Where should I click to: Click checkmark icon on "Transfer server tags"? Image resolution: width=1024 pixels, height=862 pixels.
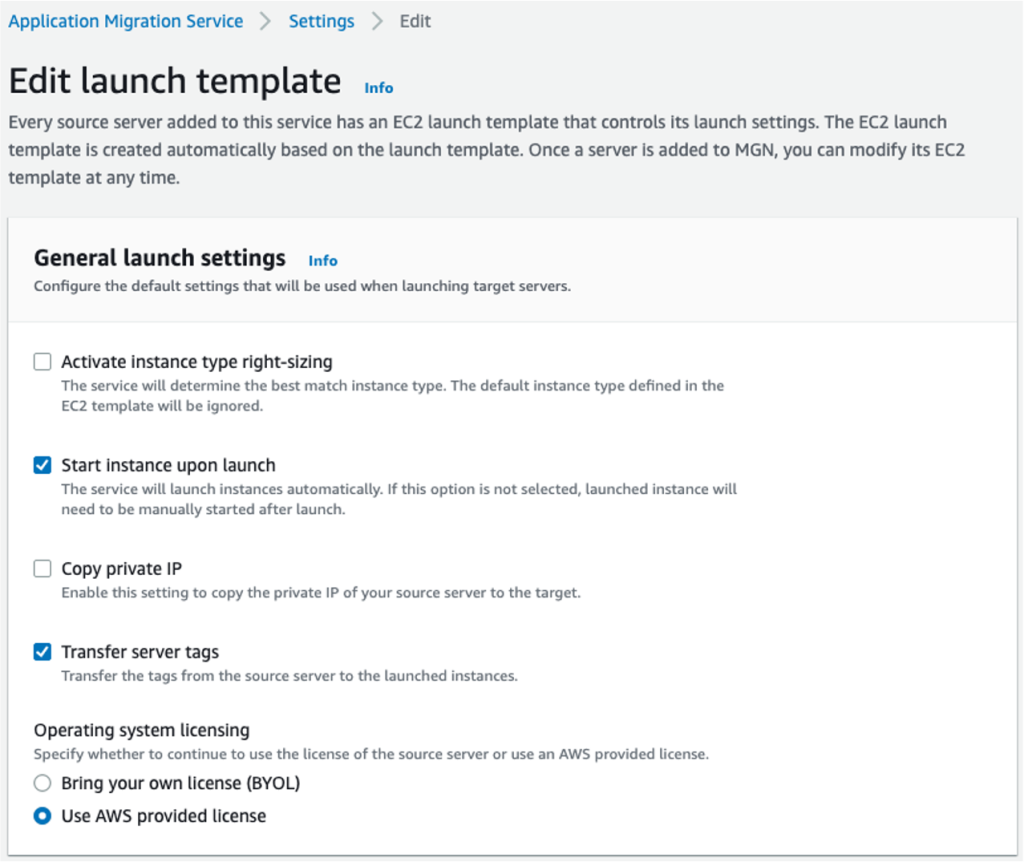click(42, 651)
